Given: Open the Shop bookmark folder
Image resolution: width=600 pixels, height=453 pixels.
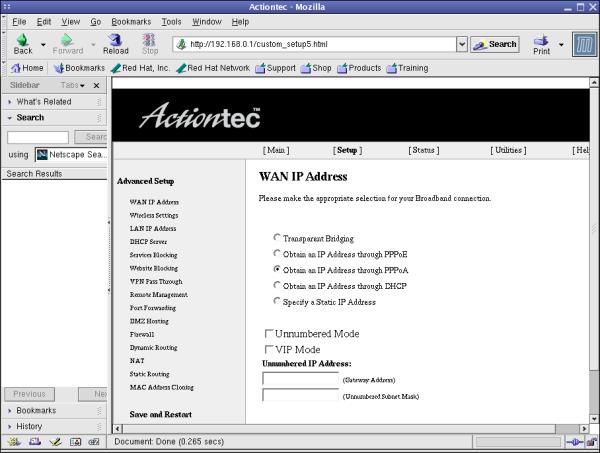Looking at the screenshot, I should [316, 68].
